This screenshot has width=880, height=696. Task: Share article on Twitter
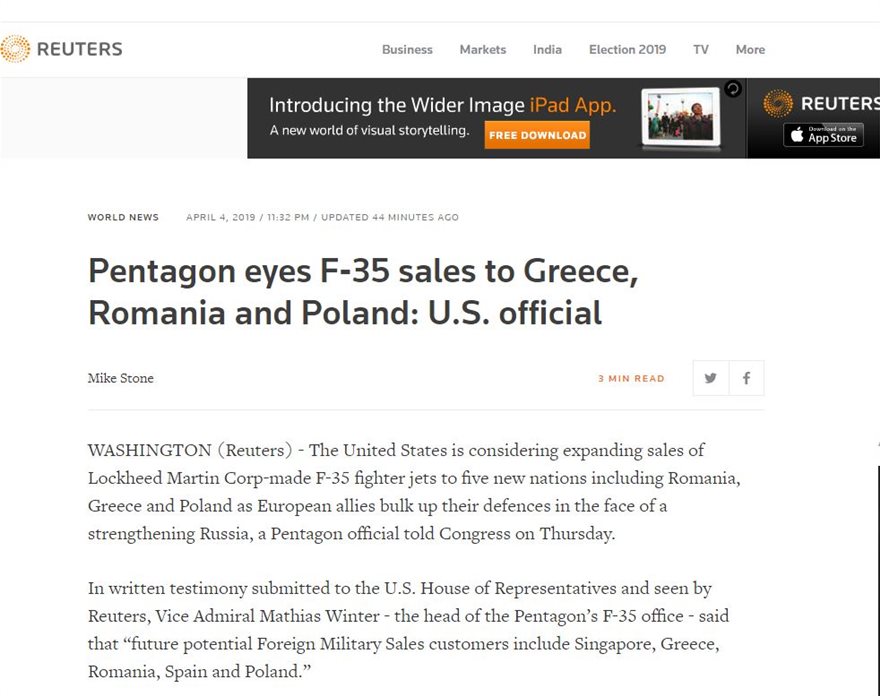[x=710, y=378]
